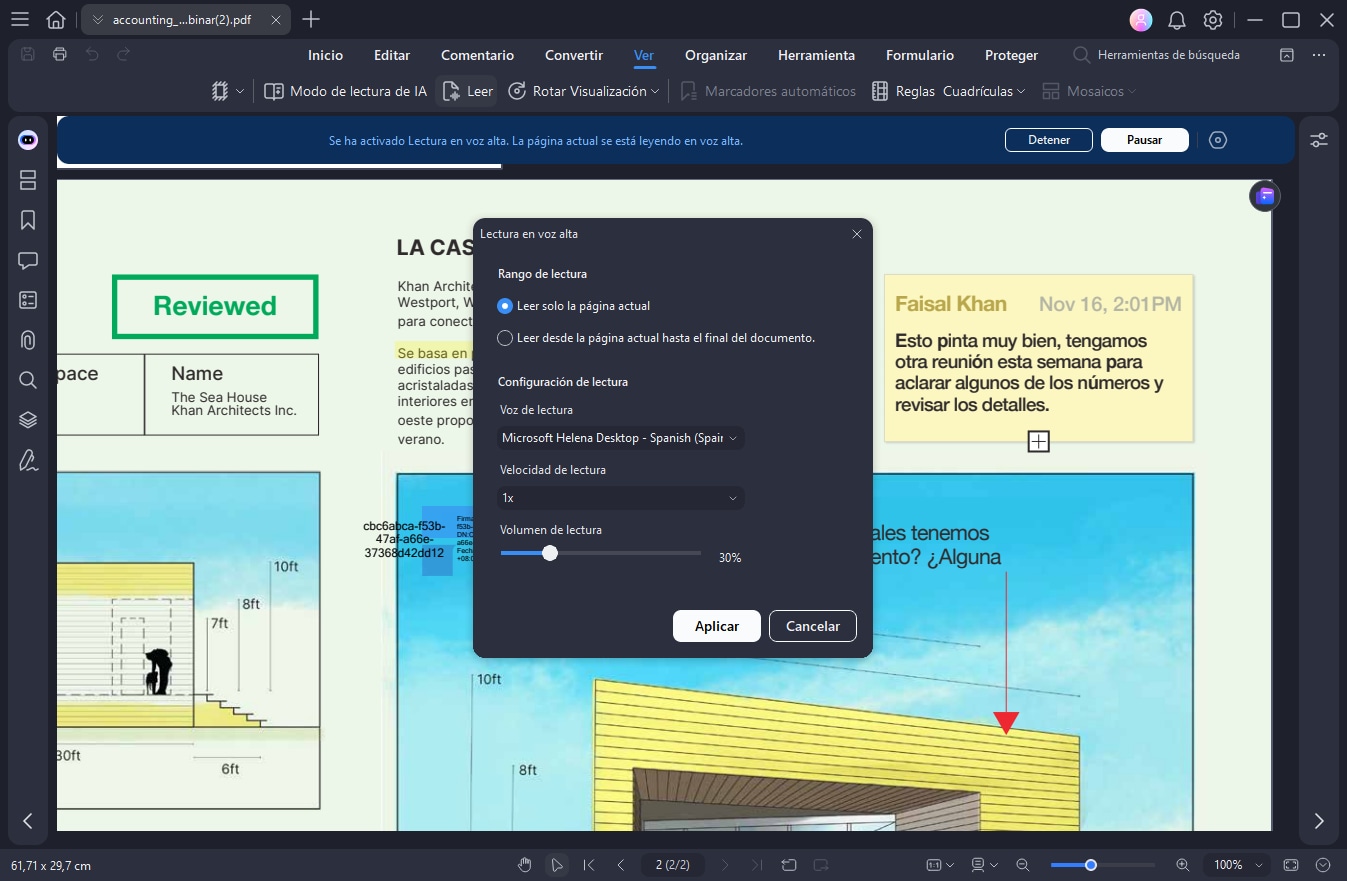Click Pausar to pause reading
The width and height of the screenshot is (1347, 881).
click(x=1145, y=140)
